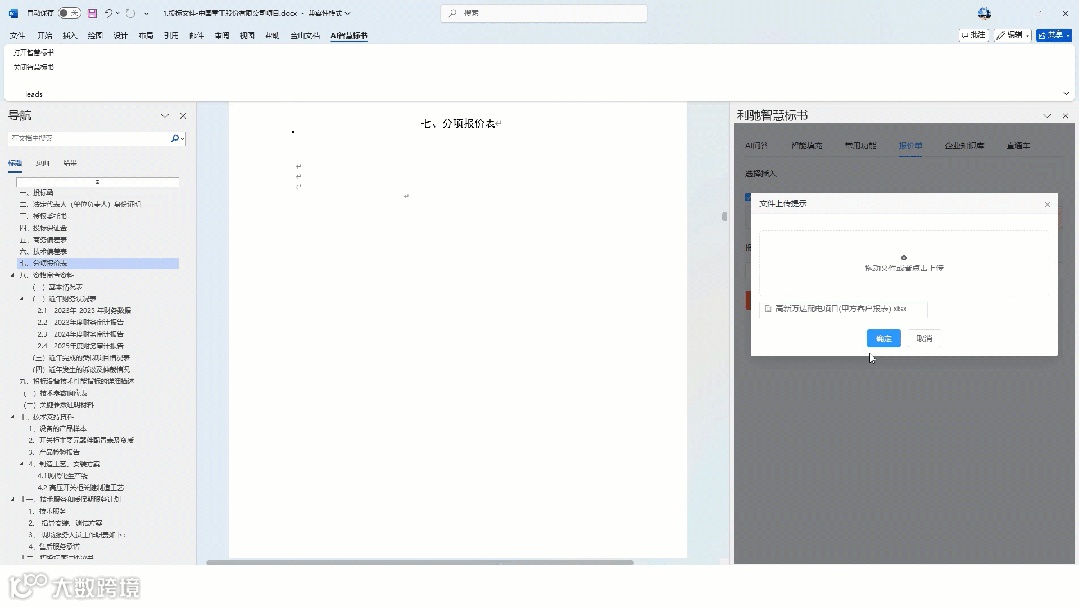The height and width of the screenshot is (607, 1079).
Task: Switch to the 开始 ribbon tab
Action: [x=44, y=36]
